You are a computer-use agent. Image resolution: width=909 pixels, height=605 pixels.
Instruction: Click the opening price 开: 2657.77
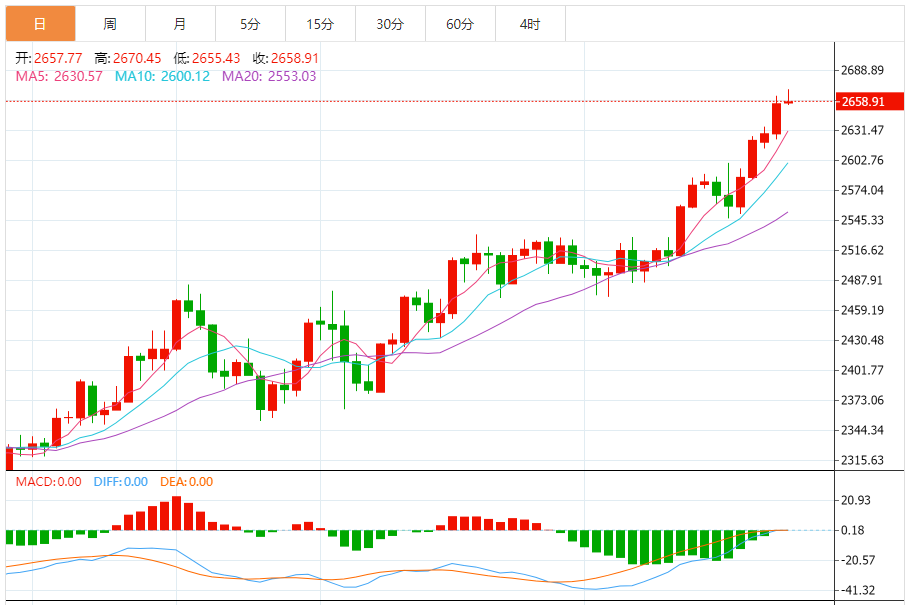(49, 58)
